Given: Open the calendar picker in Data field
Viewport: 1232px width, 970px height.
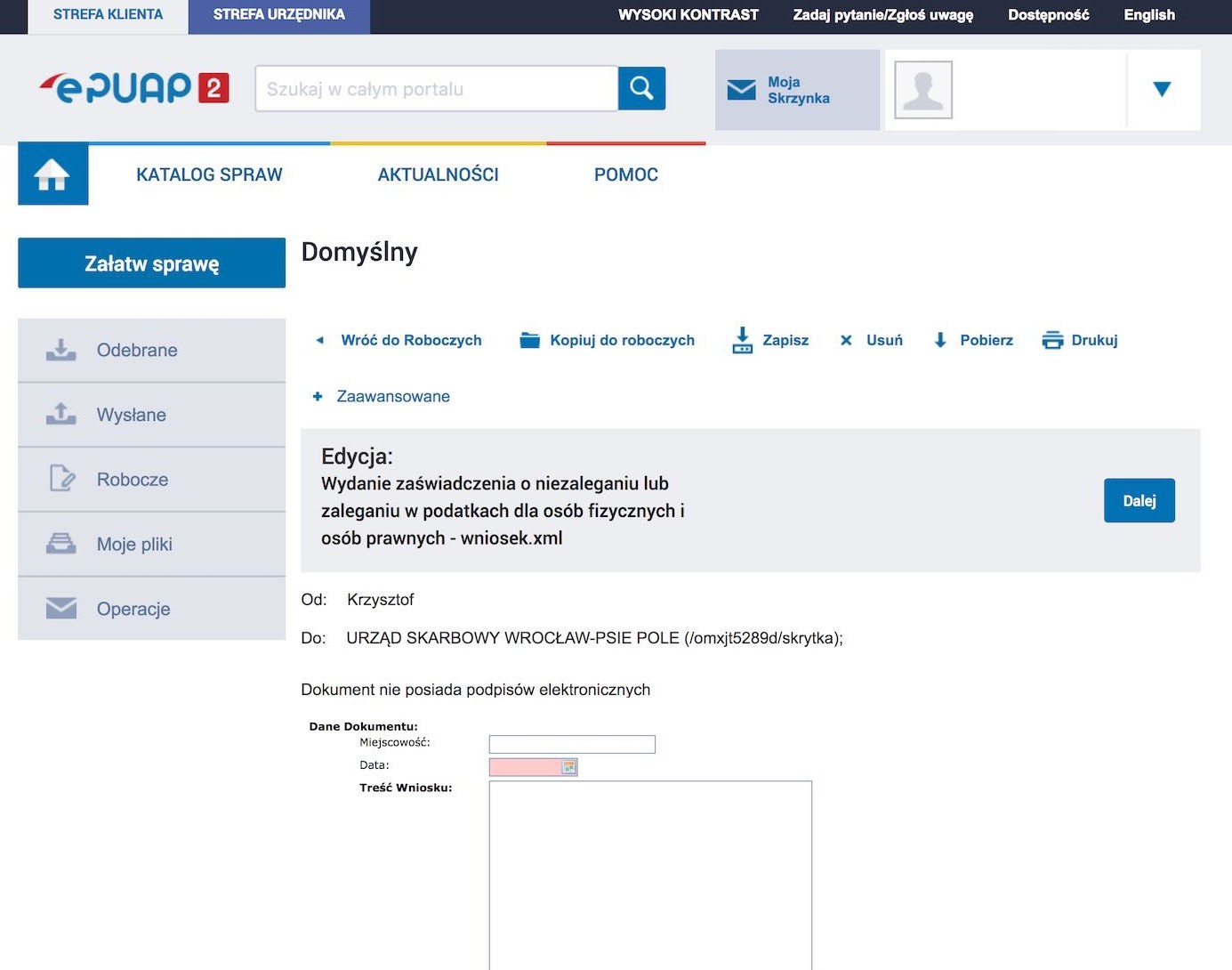Looking at the screenshot, I should pos(568,767).
